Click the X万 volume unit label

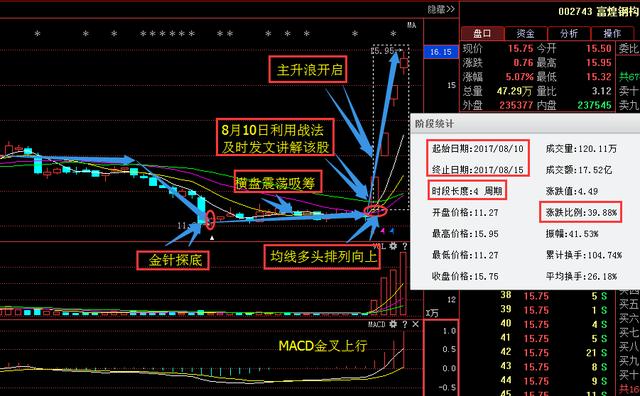[x=432, y=313]
